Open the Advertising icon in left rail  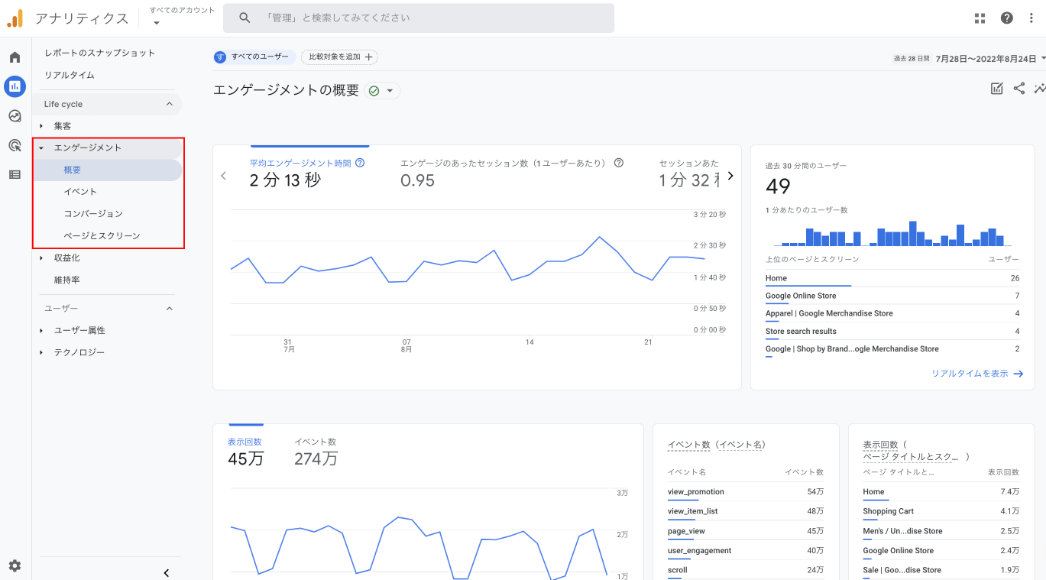[x=15, y=146]
